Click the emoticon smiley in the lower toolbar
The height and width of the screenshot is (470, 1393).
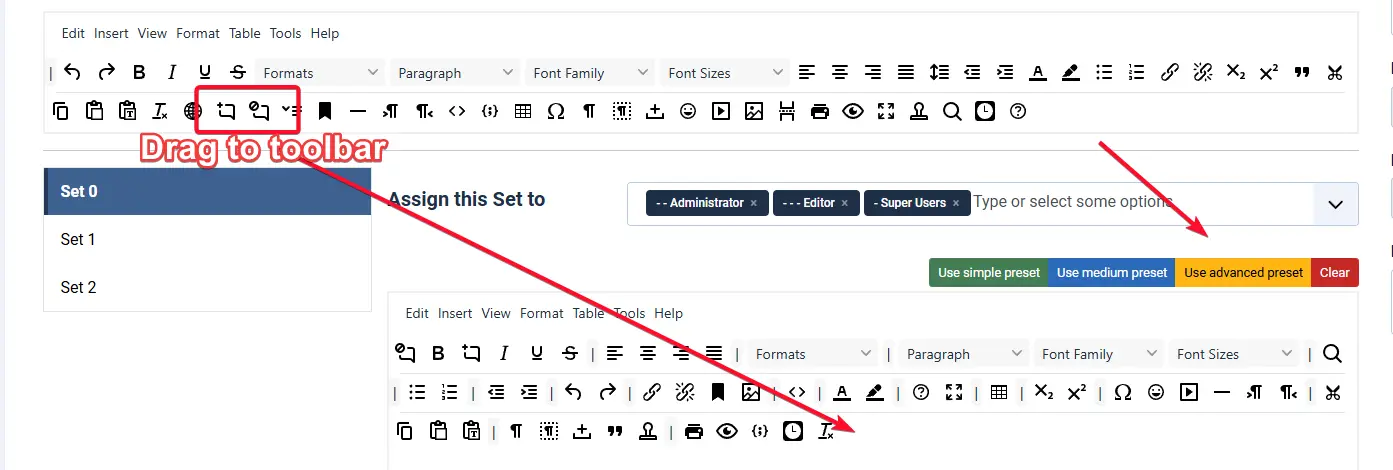(1156, 392)
